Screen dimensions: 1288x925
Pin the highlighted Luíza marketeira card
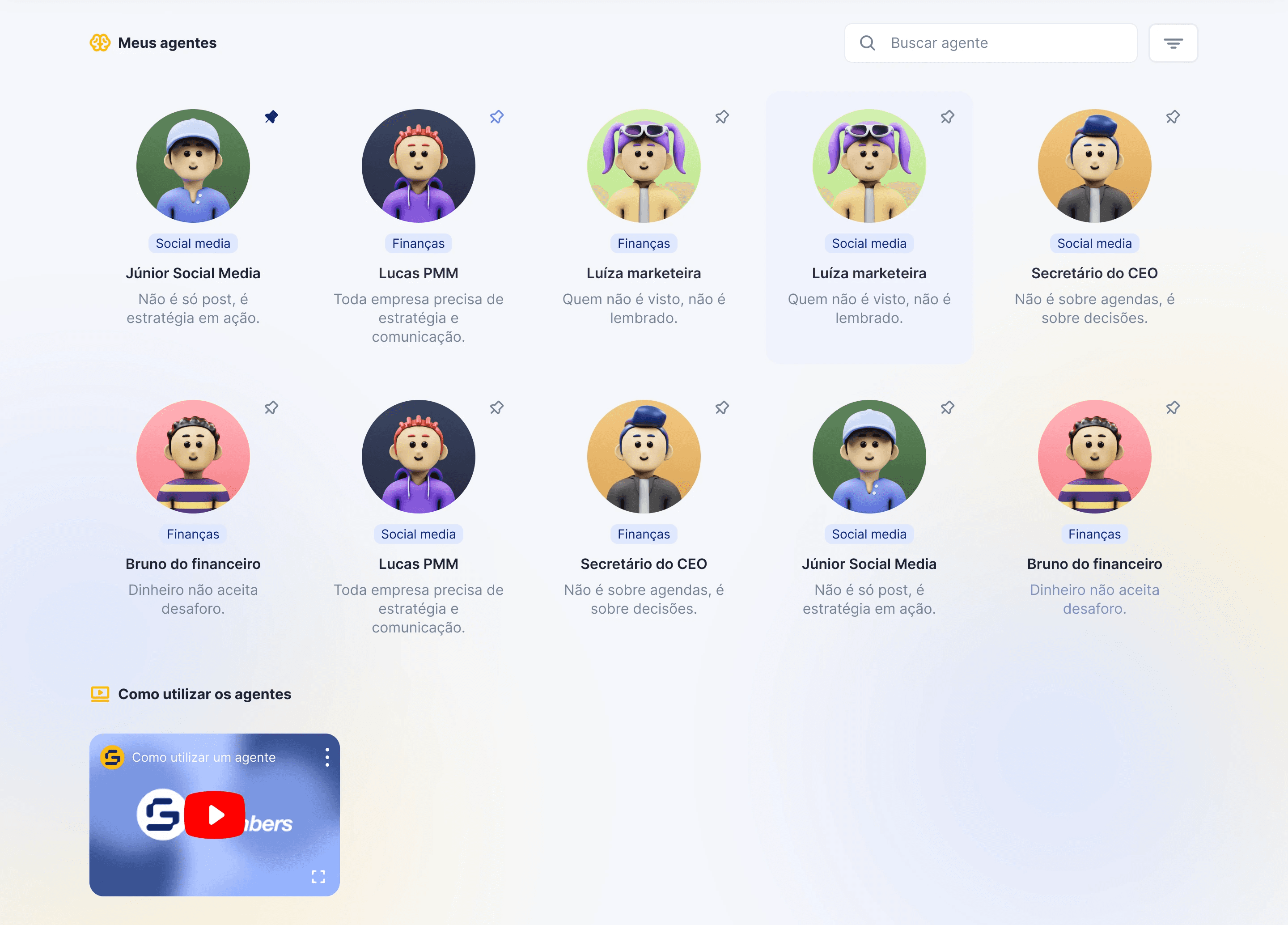947,117
